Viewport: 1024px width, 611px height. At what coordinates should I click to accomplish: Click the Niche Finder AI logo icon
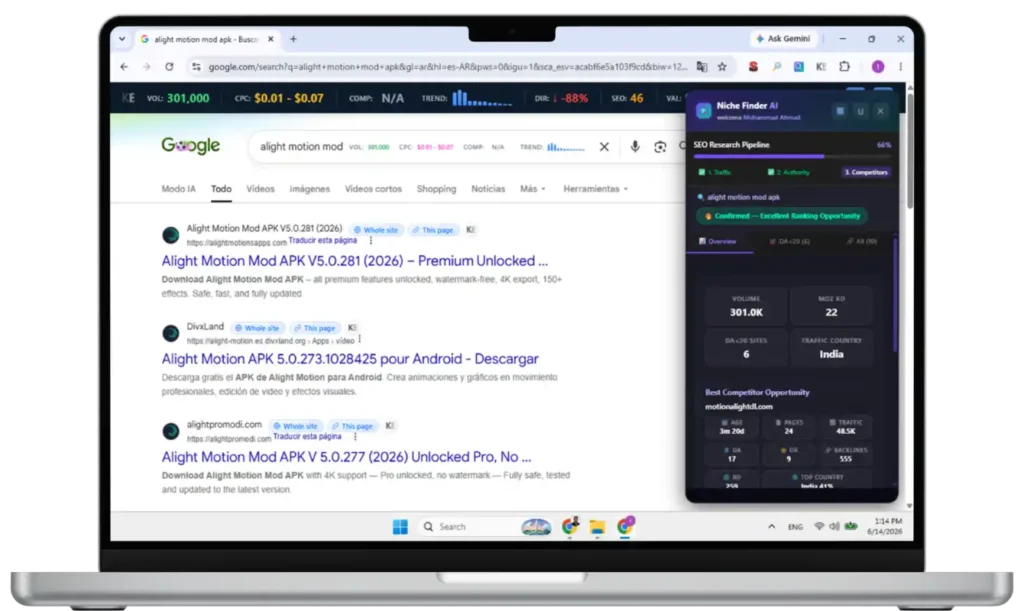(x=703, y=111)
